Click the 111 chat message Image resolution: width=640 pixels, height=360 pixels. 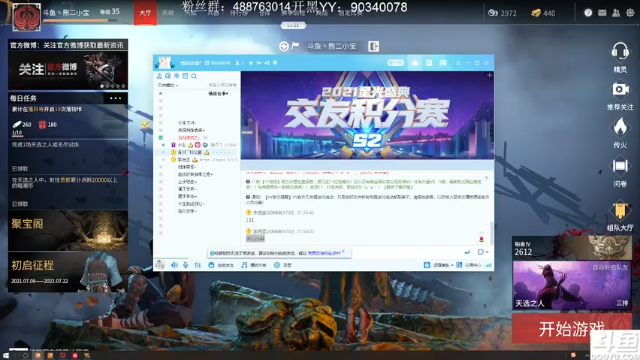(x=249, y=220)
